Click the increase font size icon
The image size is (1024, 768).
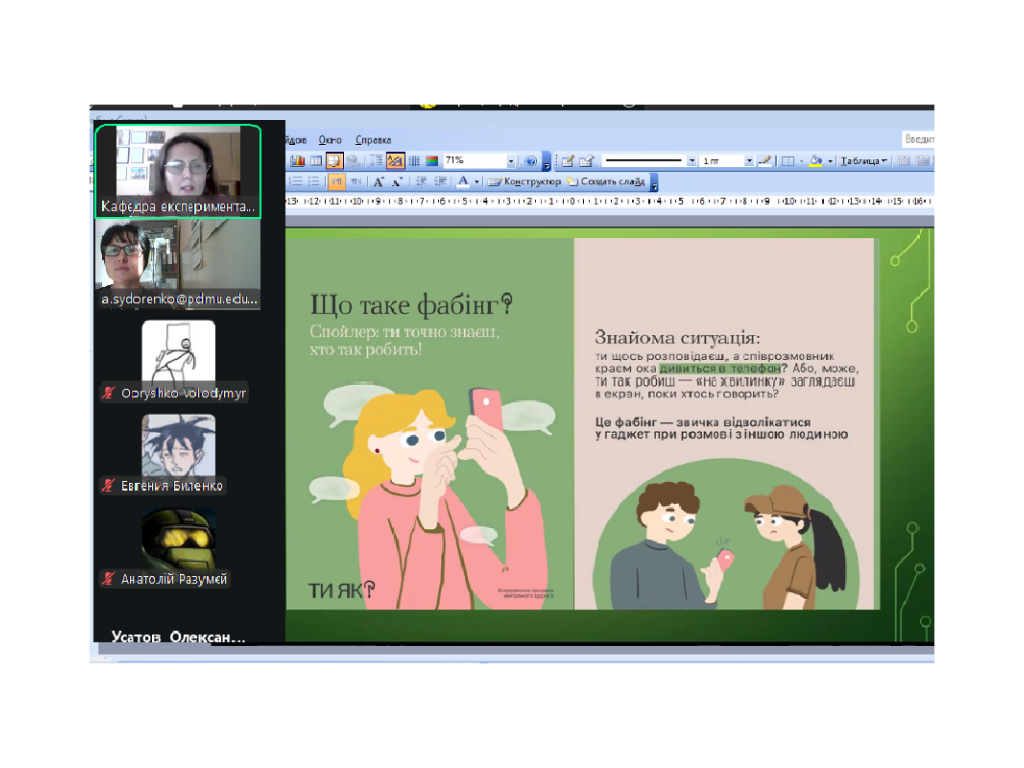coord(379,182)
